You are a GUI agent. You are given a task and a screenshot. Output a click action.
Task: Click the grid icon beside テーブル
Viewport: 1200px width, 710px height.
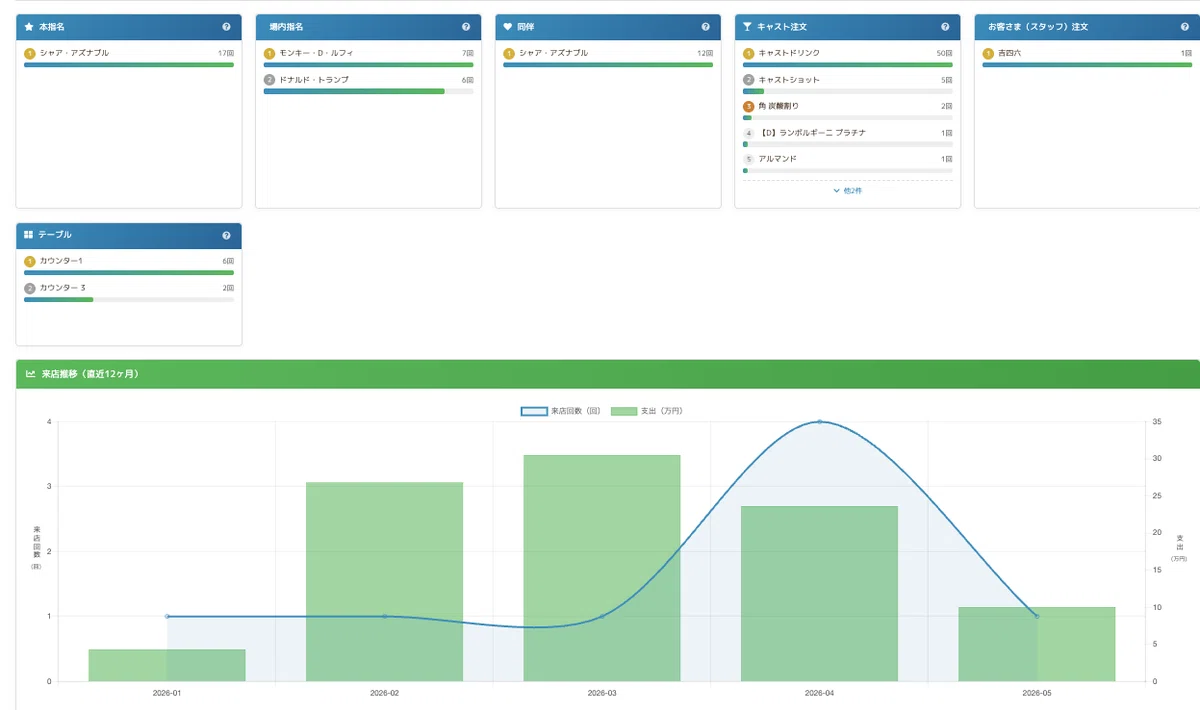(29, 235)
